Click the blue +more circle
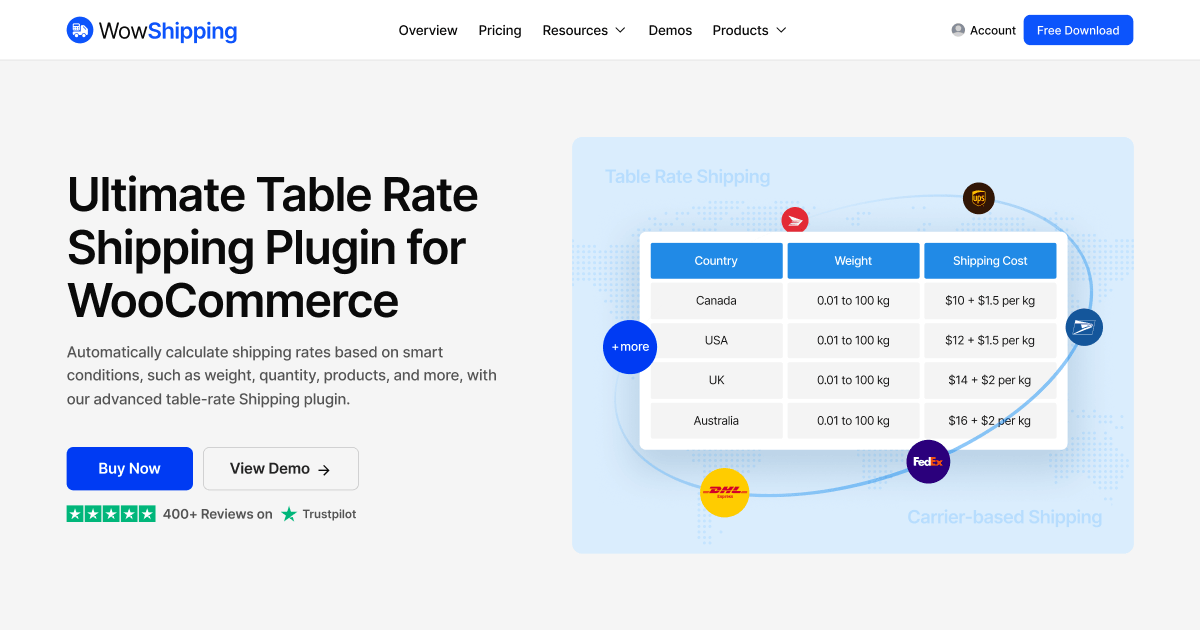Viewport: 1200px width, 630px height. (x=630, y=347)
